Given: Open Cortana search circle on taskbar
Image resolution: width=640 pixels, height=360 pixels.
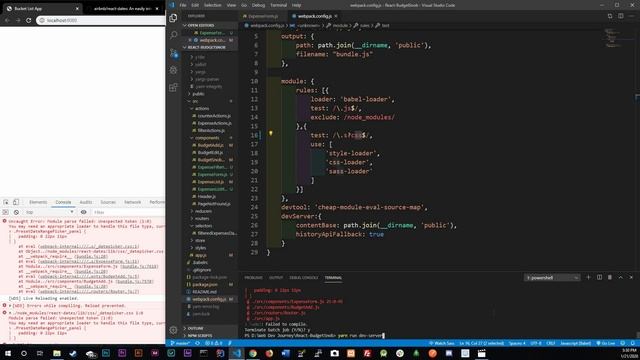Looking at the screenshot, I should 24,353.
